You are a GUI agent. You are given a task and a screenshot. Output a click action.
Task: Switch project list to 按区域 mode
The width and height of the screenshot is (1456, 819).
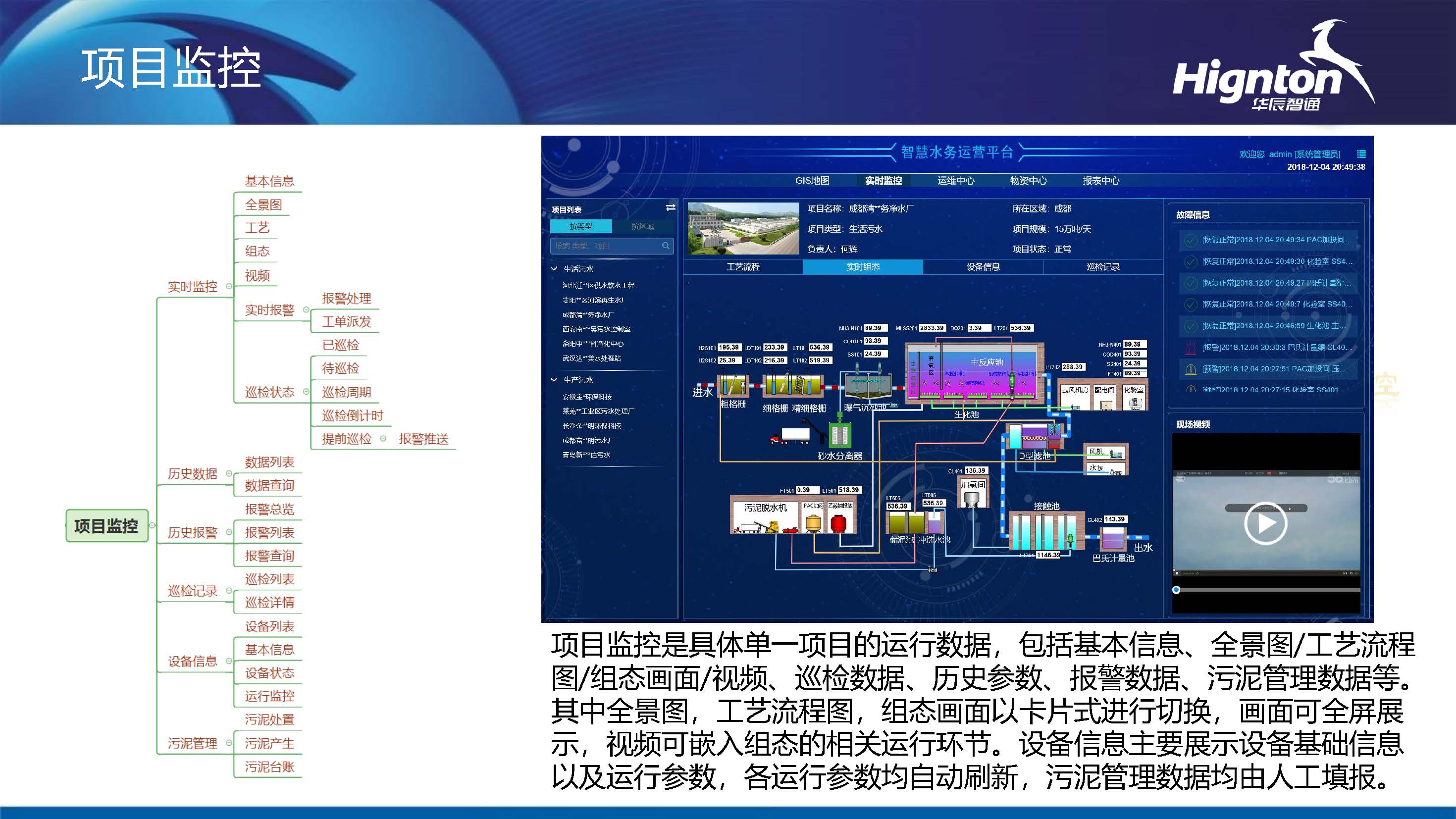[642, 226]
